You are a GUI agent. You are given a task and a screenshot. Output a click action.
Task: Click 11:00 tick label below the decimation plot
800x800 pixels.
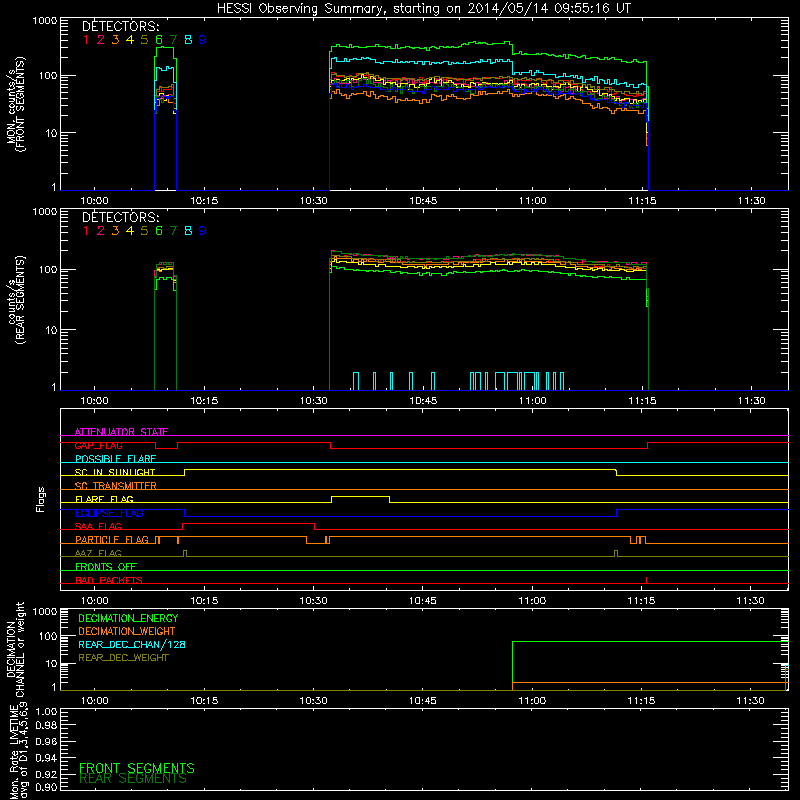point(532,701)
